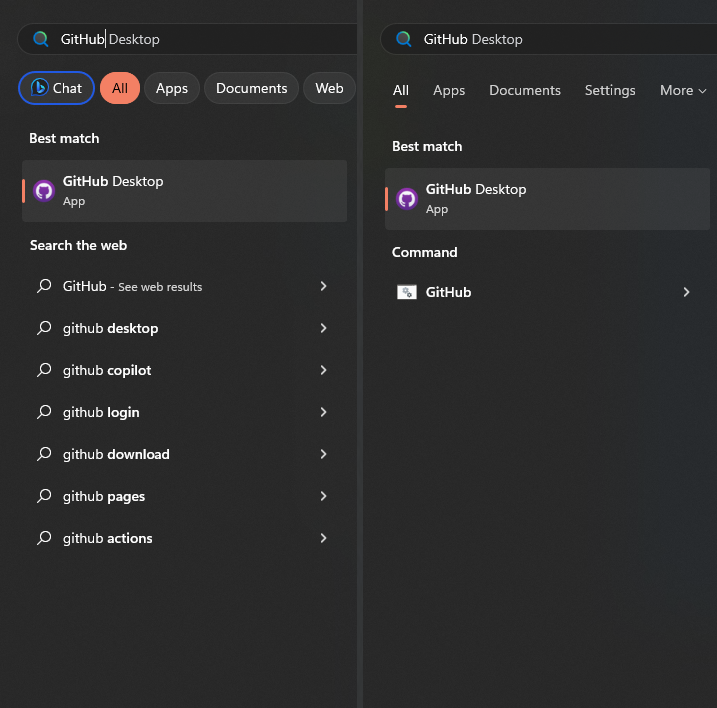The width and height of the screenshot is (717, 708).
Task: Expand chevron for 'github desktop' suggestion
Action: (323, 328)
